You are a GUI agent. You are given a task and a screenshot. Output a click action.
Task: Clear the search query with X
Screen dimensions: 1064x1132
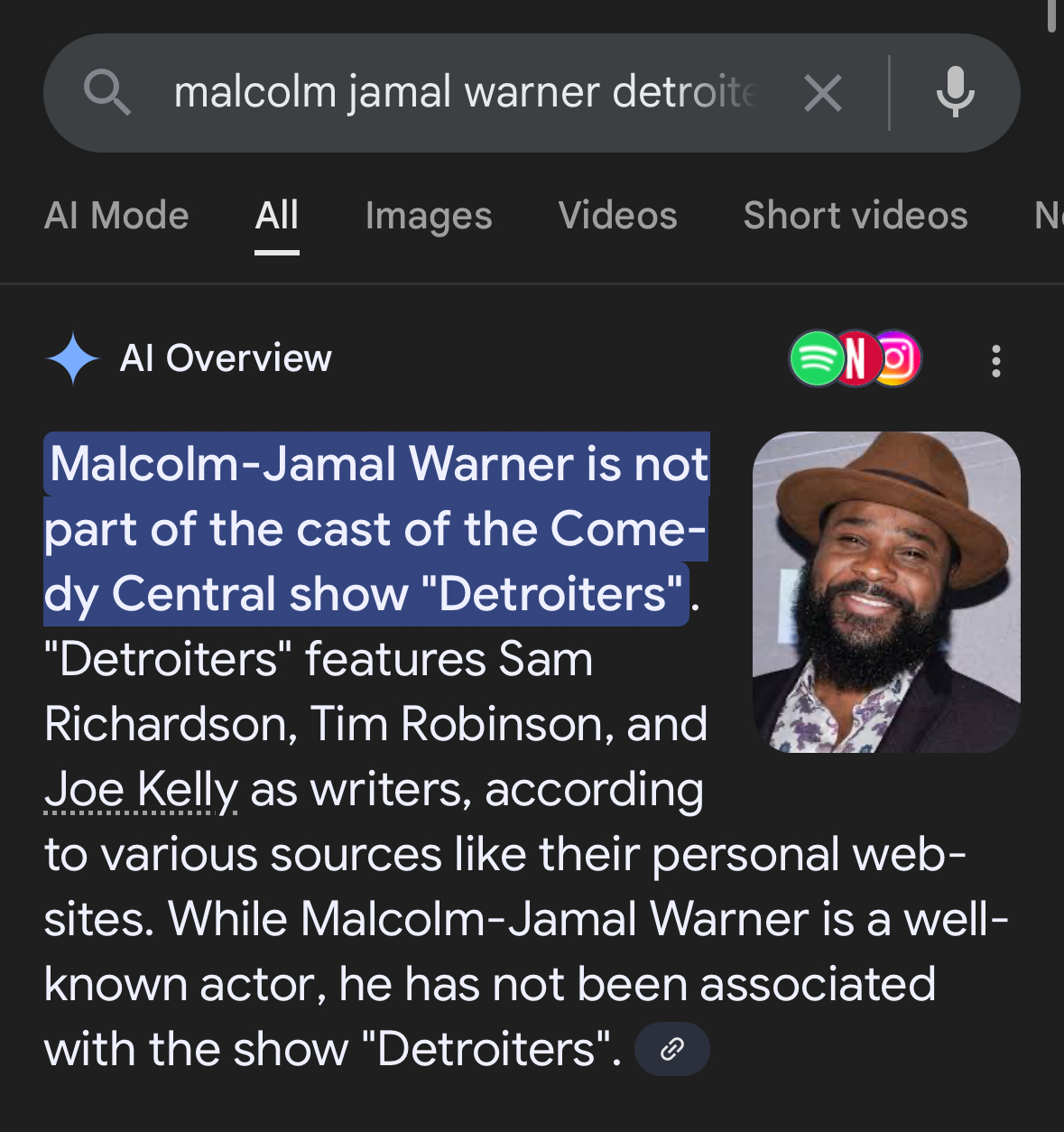(x=822, y=93)
